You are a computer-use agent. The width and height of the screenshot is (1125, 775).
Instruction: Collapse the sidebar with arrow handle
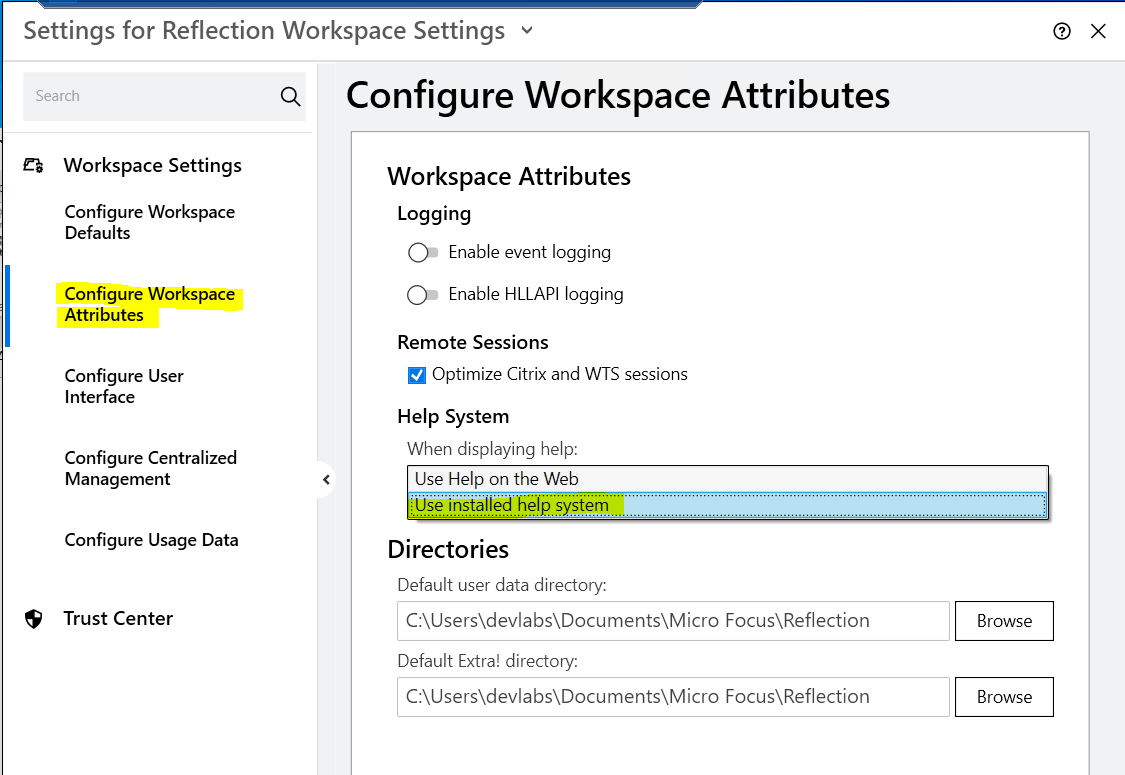coord(326,480)
